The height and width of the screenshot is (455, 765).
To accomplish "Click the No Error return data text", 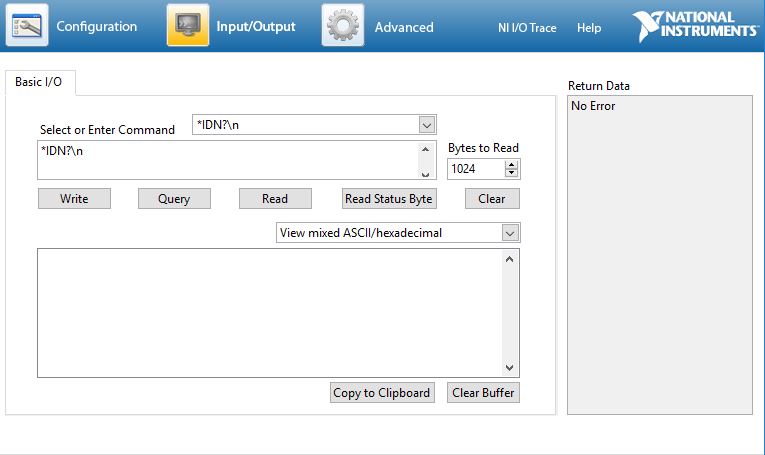I will pyautogui.click(x=593, y=106).
